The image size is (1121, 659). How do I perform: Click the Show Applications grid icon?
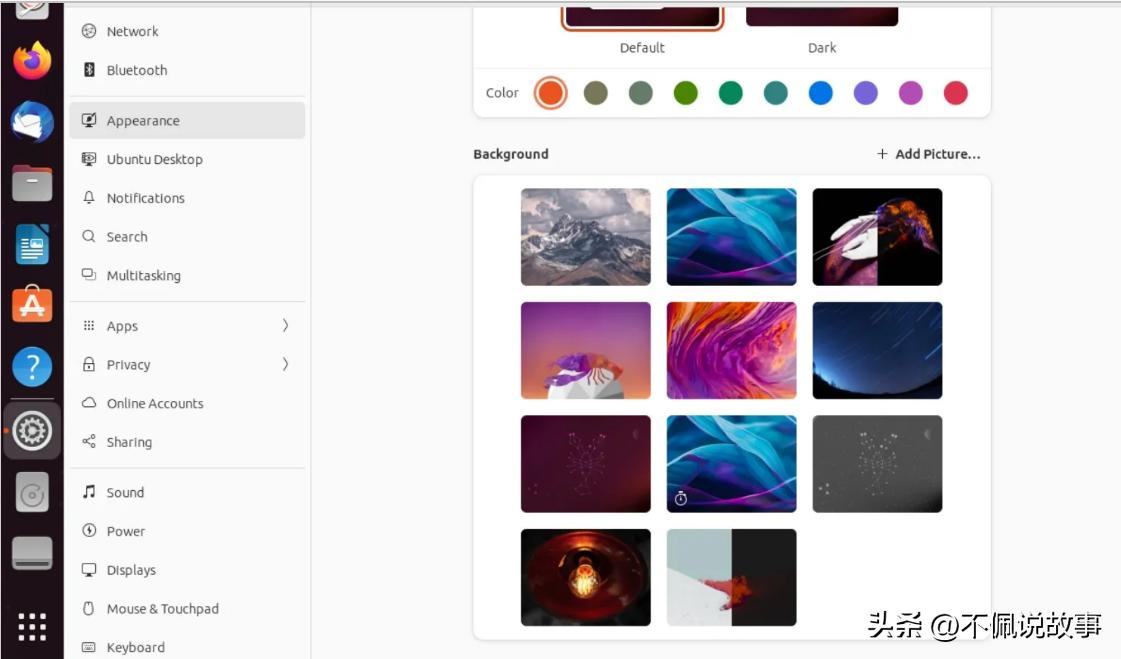tap(31, 627)
